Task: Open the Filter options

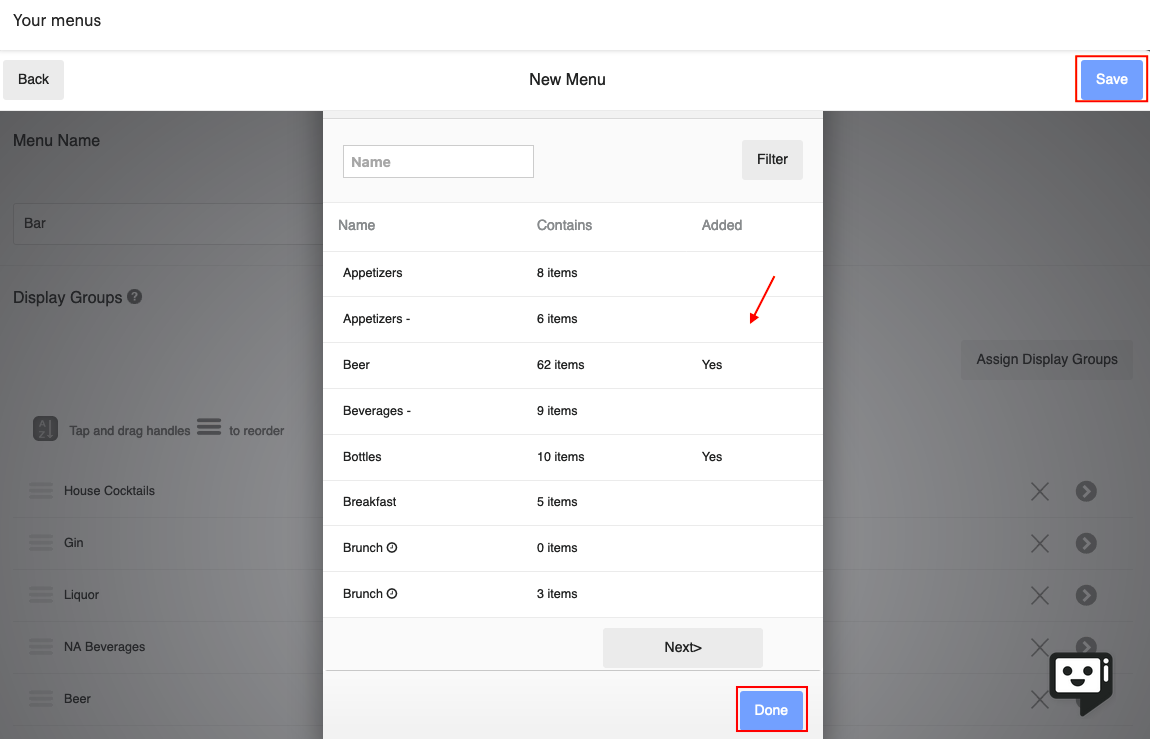Action: point(772,159)
